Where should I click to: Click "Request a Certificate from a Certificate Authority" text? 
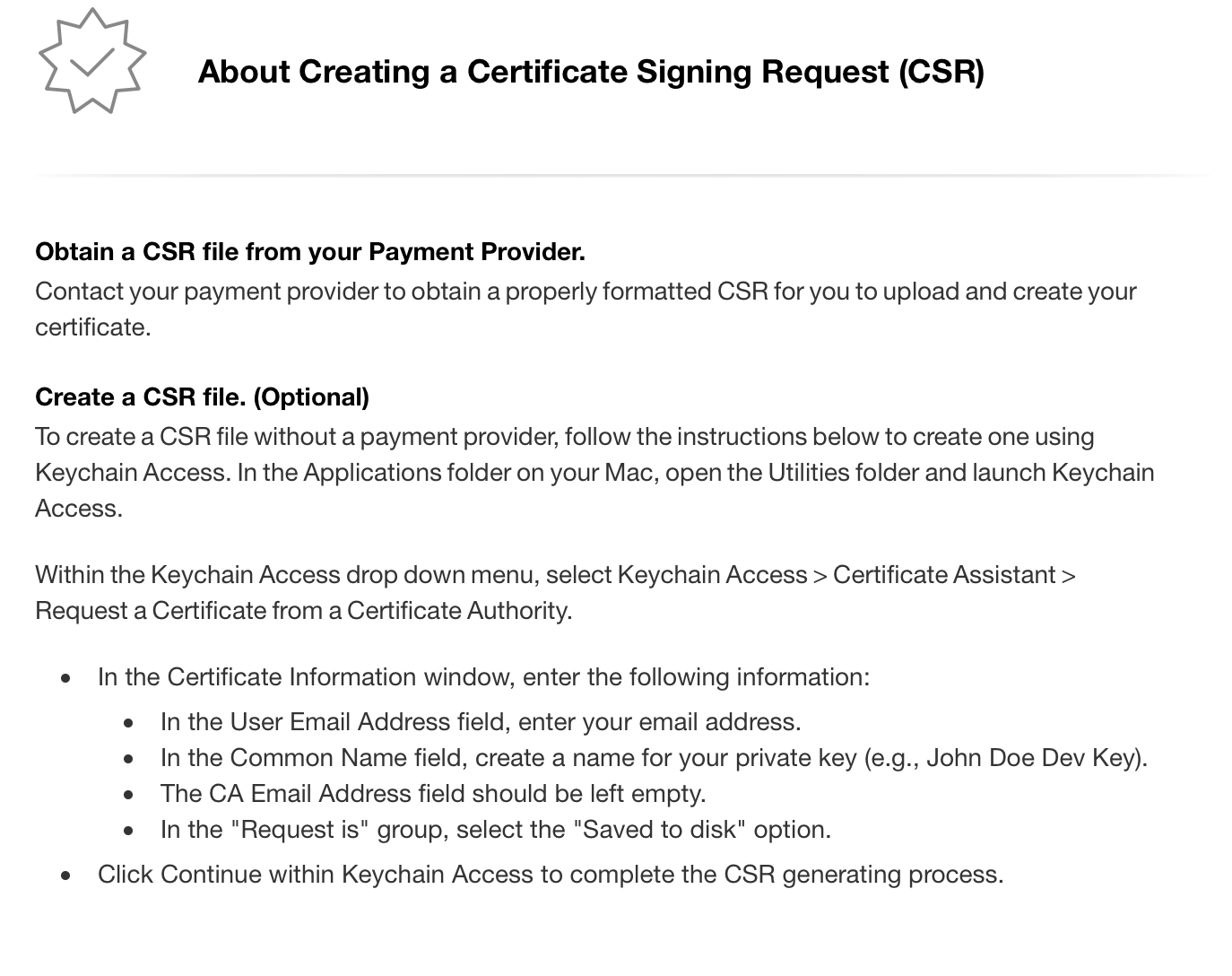pos(303,611)
